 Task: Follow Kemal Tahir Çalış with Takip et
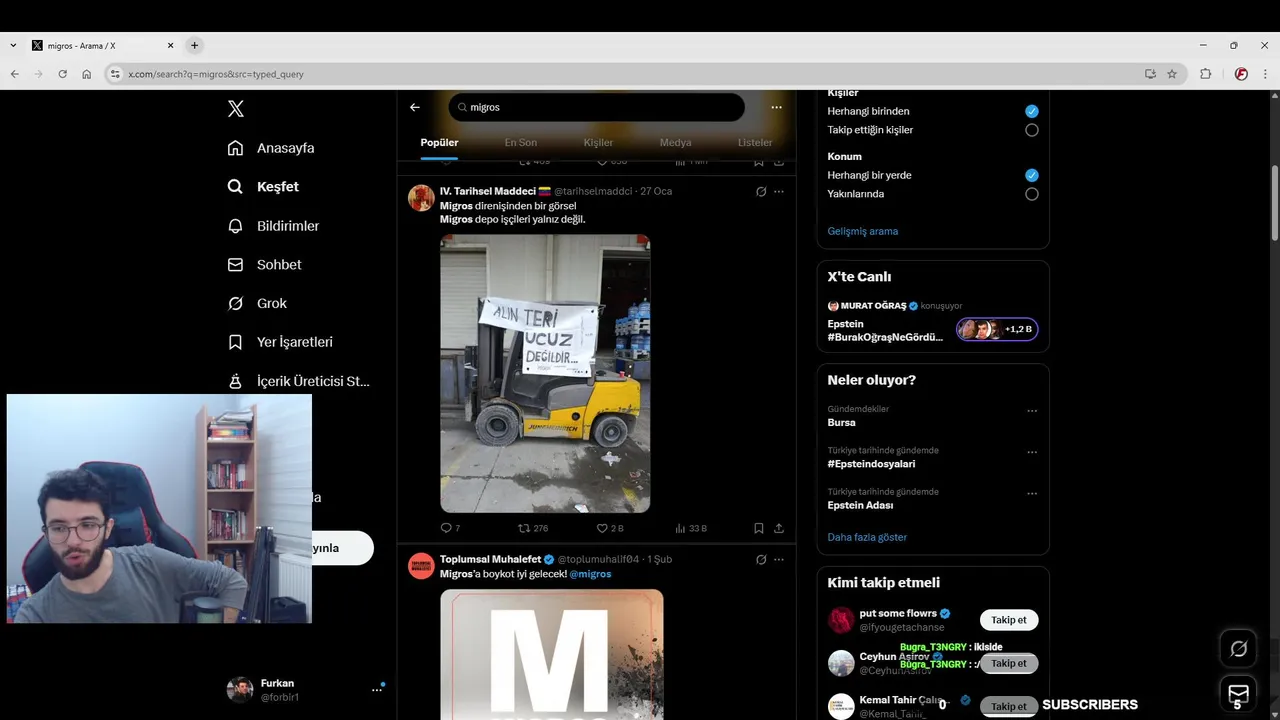tap(1009, 706)
